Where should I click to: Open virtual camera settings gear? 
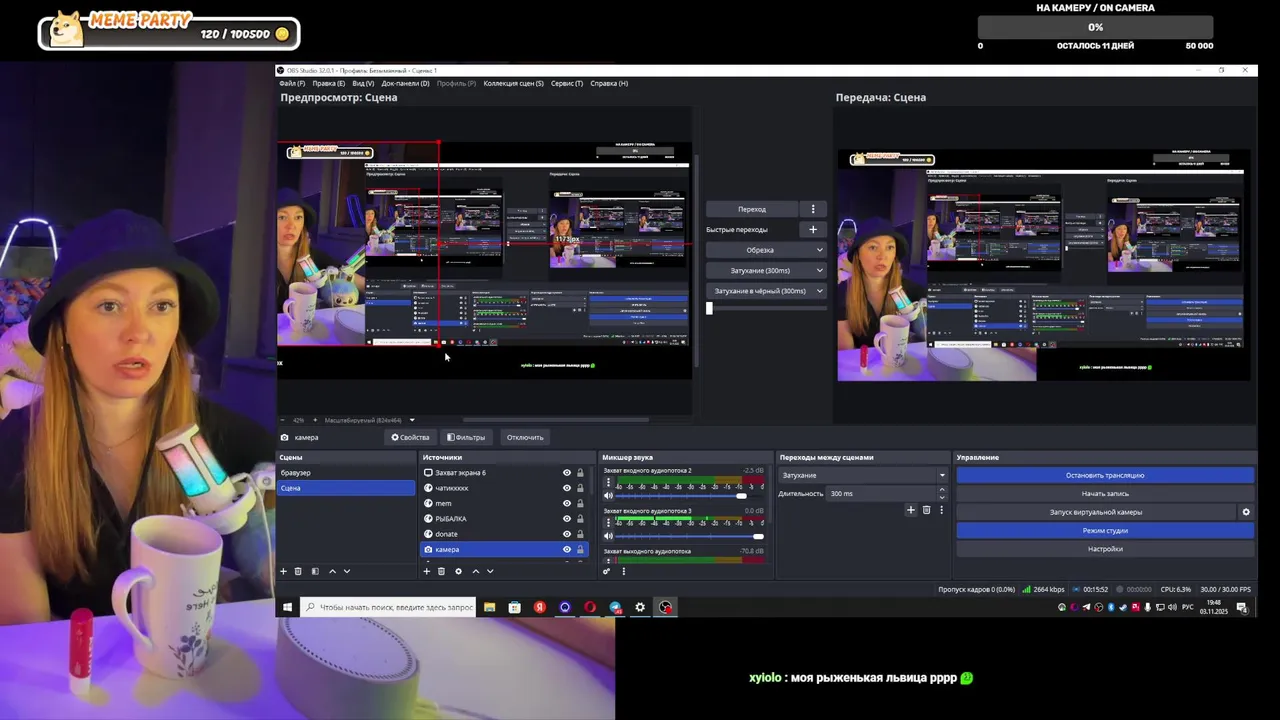(x=1246, y=512)
